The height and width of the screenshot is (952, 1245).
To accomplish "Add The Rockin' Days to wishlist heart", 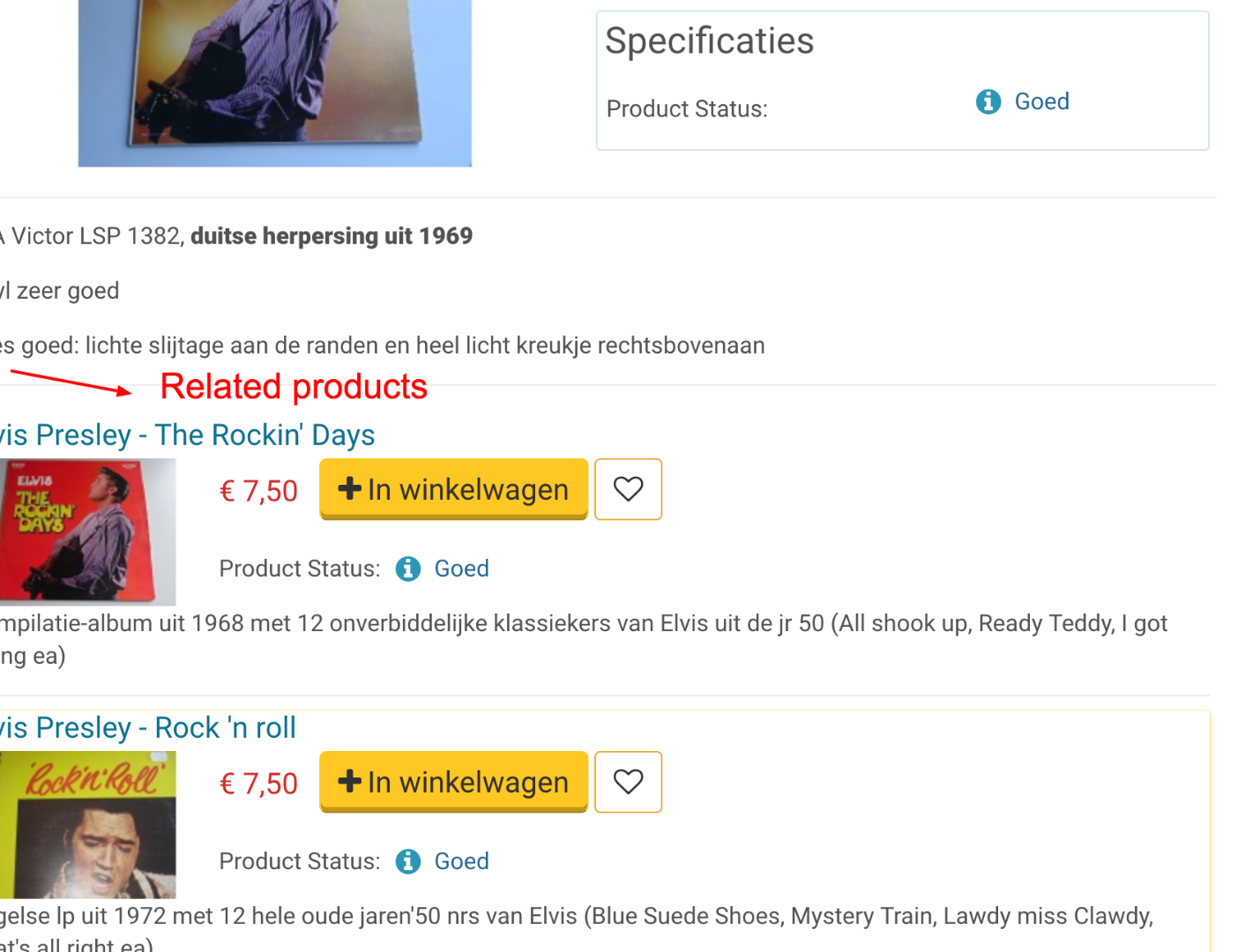I will tap(628, 489).
